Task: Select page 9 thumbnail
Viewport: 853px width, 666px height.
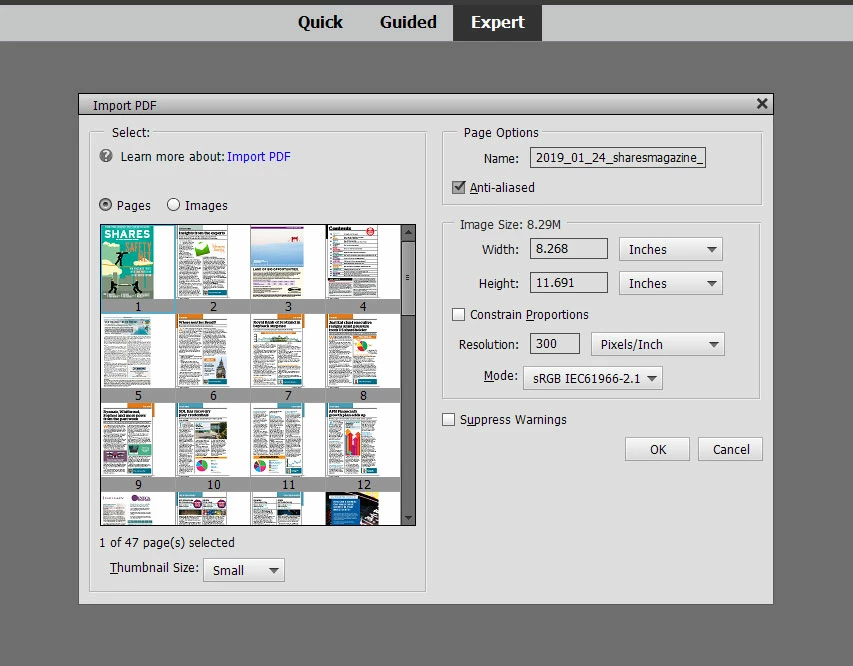Action: tap(138, 447)
